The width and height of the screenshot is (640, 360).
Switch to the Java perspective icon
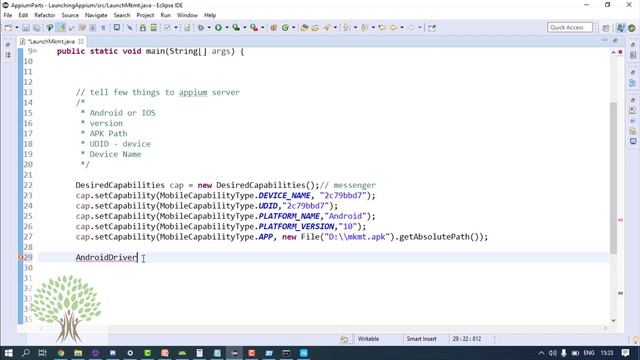tap(621, 28)
